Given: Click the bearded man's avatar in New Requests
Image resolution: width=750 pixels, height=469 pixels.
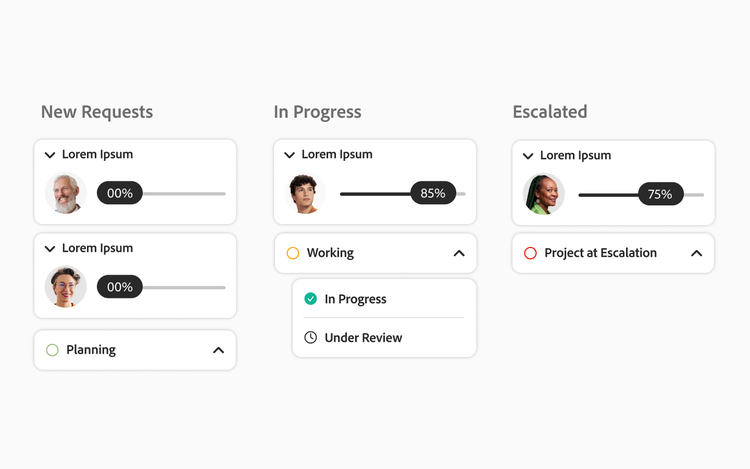Looking at the screenshot, I should 66,193.
